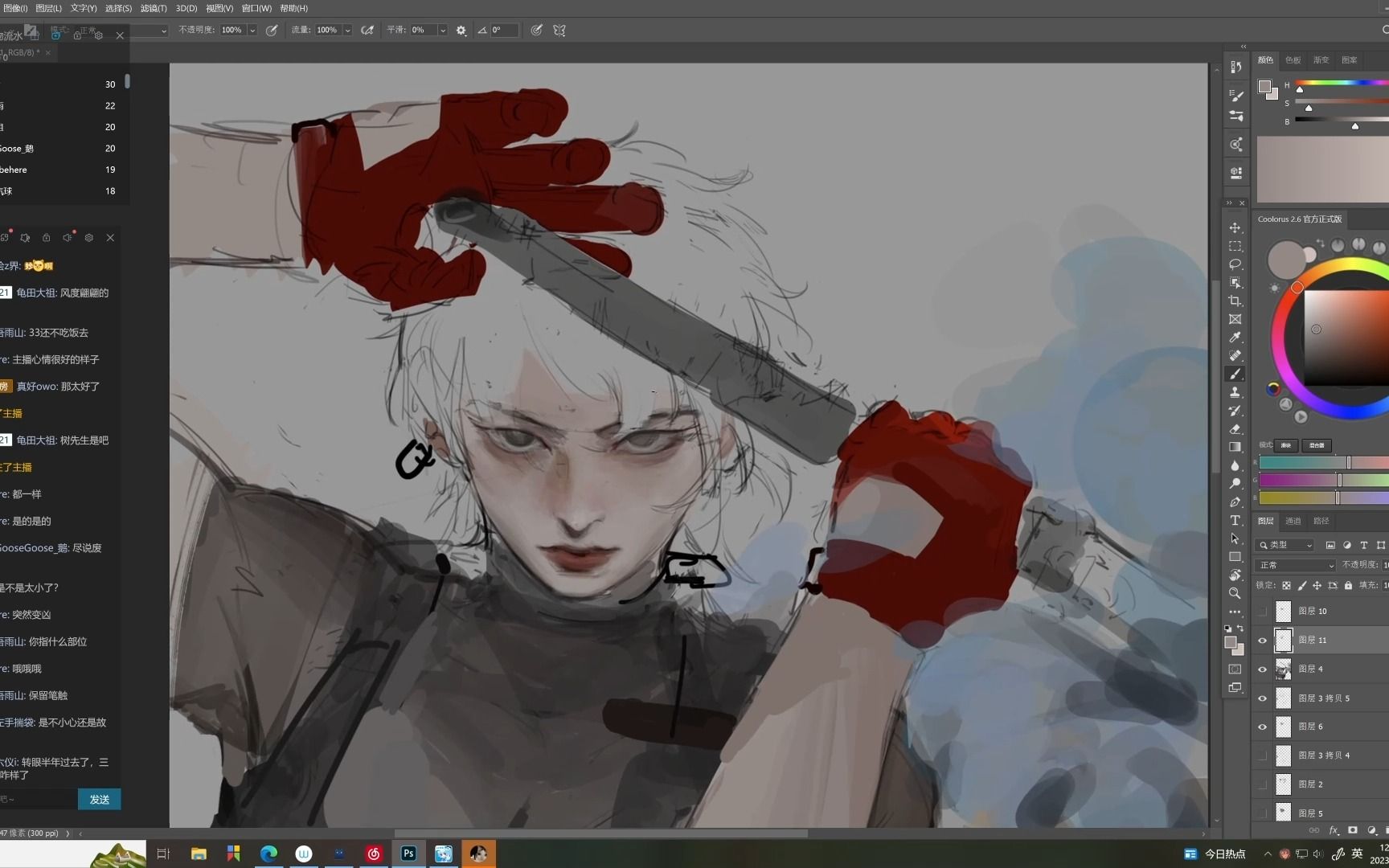The height and width of the screenshot is (868, 1389).
Task: Adjust the brightness B slider handle
Action: (1355, 126)
